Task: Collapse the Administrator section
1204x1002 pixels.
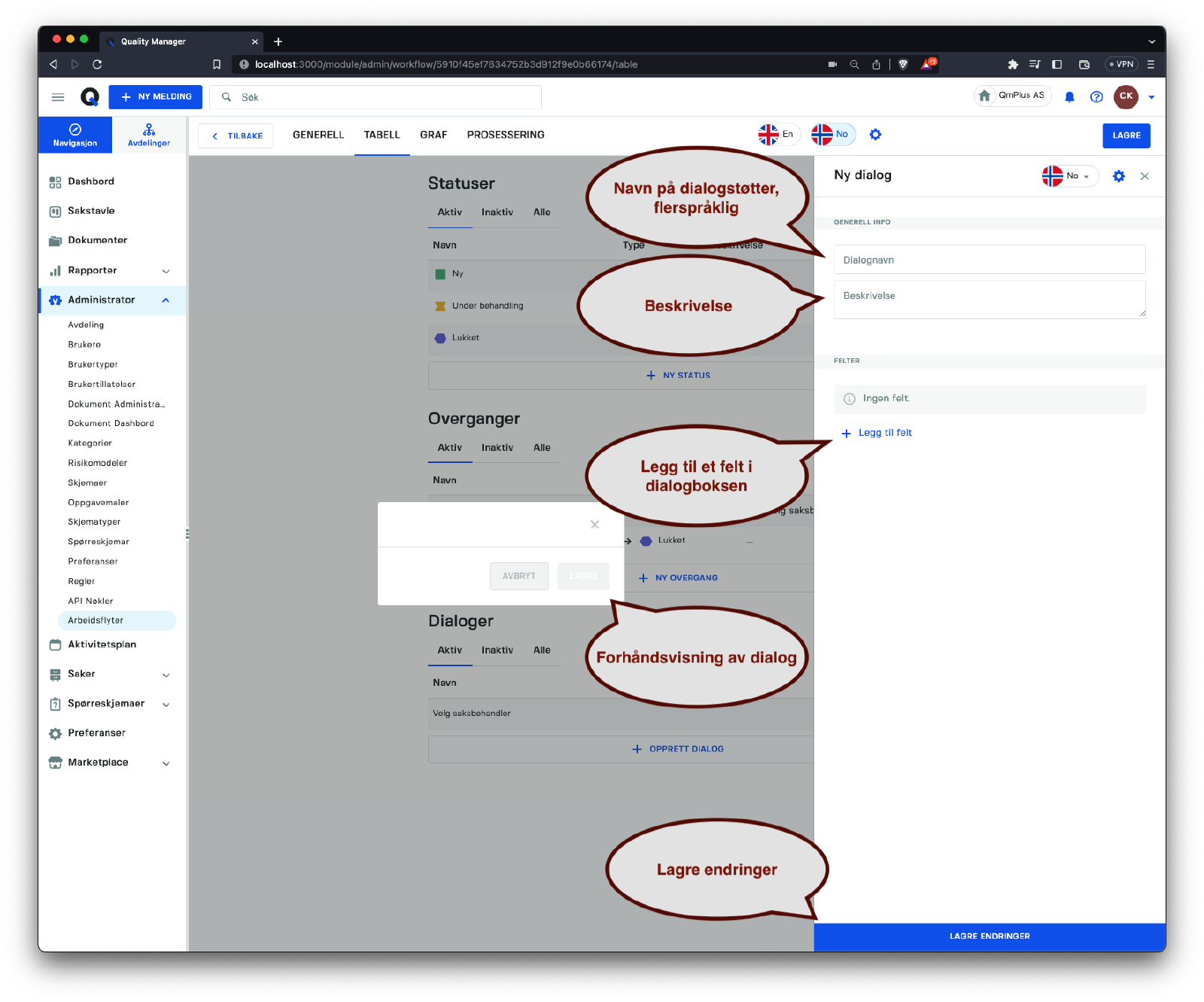Action: point(166,300)
